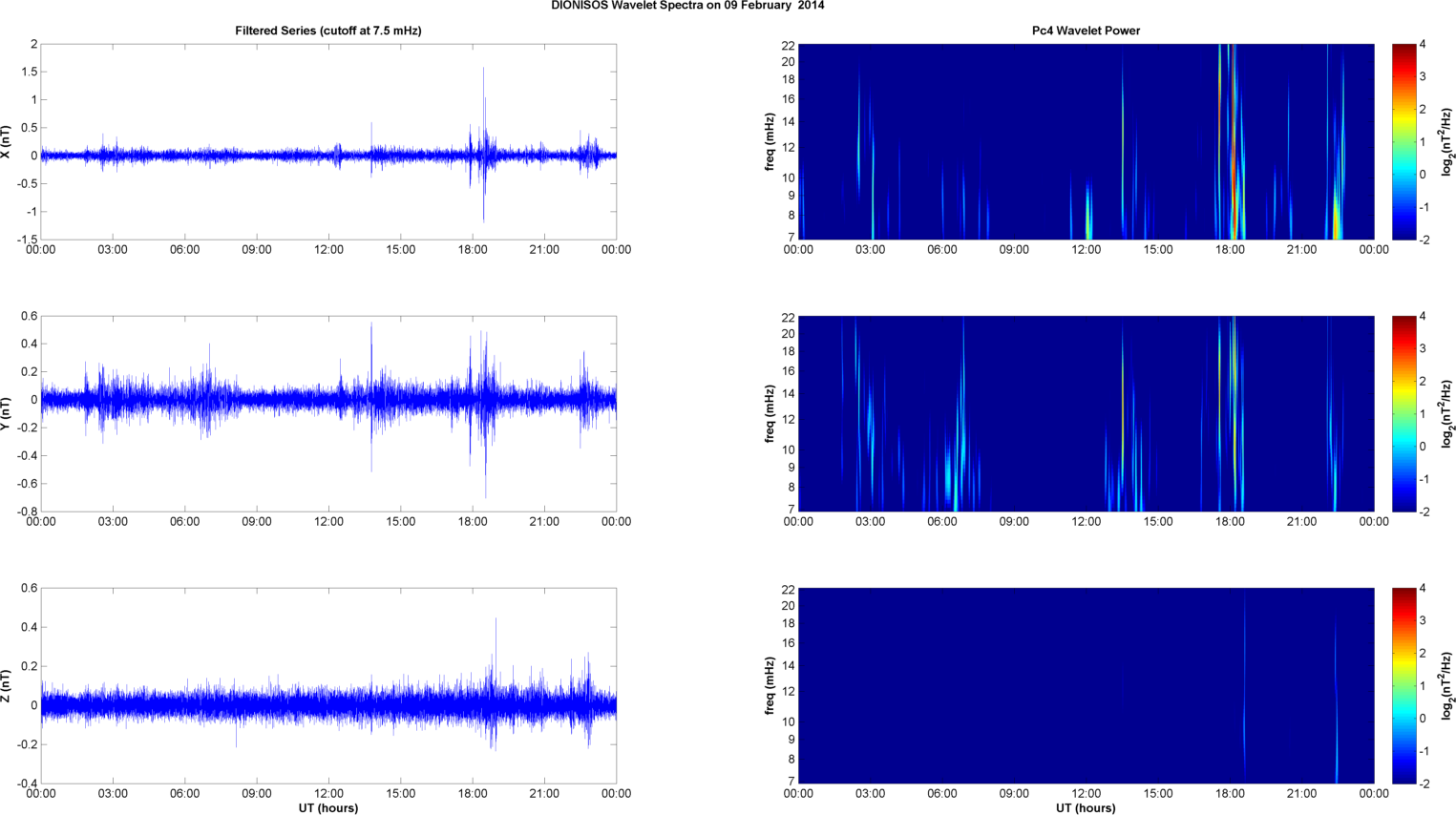The height and width of the screenshot is (815, 1456).
Task: Click the large 18:00 spike in X series
Action: (483, 143)
